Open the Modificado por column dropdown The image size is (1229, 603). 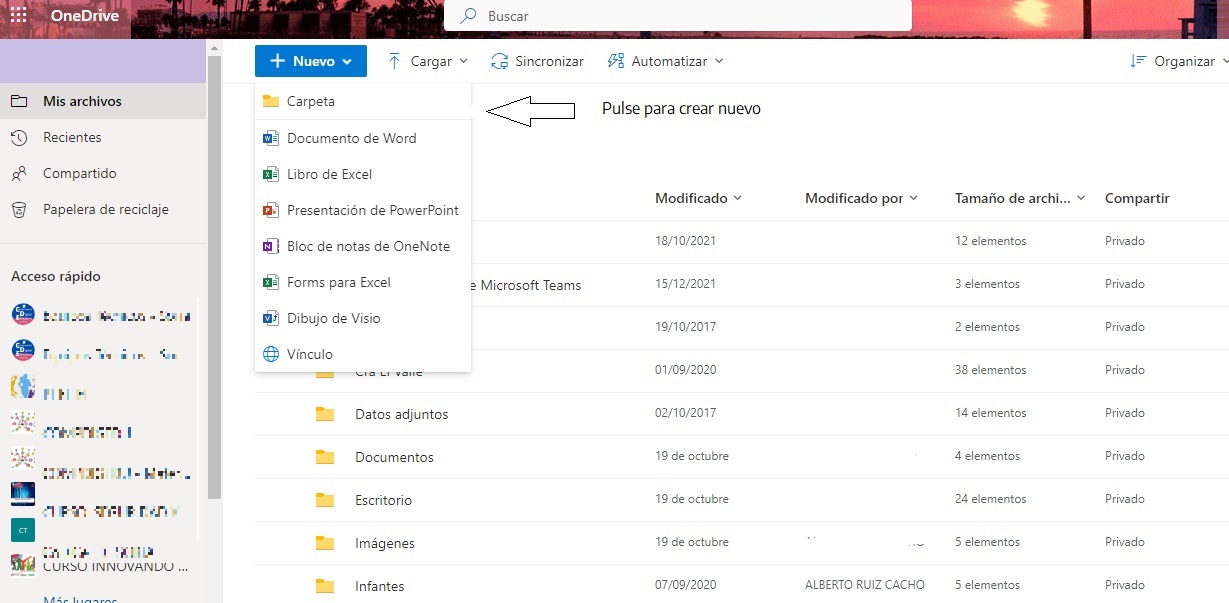[x=861, y=198]
